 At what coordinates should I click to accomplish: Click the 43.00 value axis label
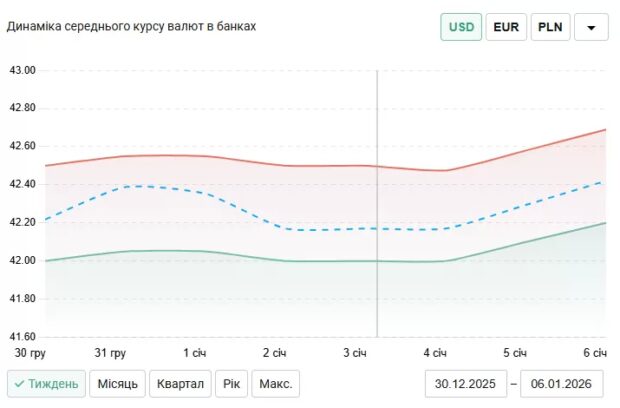point(22,71)
